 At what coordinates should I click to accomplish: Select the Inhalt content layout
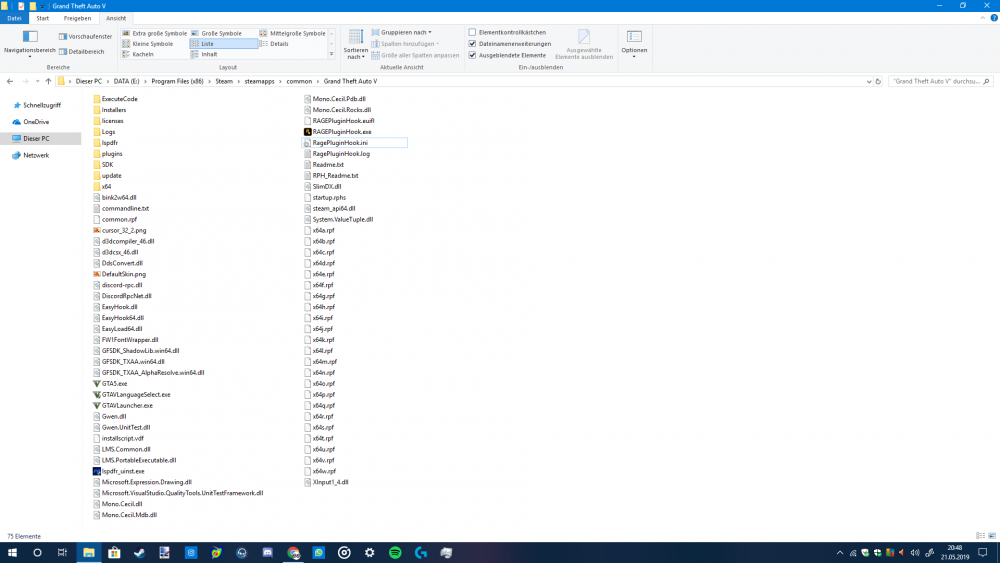[204, 54]
